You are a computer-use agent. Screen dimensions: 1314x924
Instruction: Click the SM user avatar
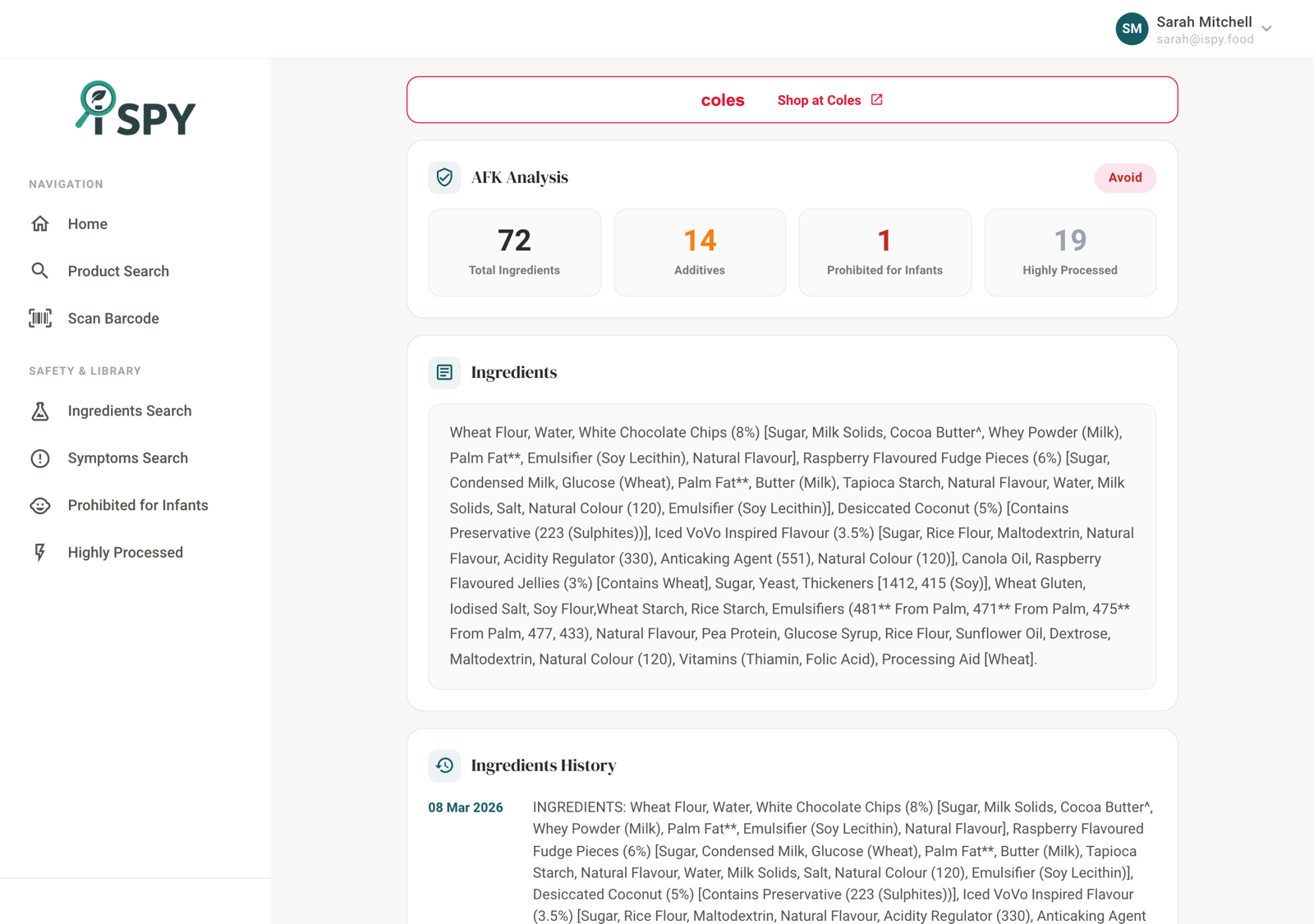coord(1132,29)
